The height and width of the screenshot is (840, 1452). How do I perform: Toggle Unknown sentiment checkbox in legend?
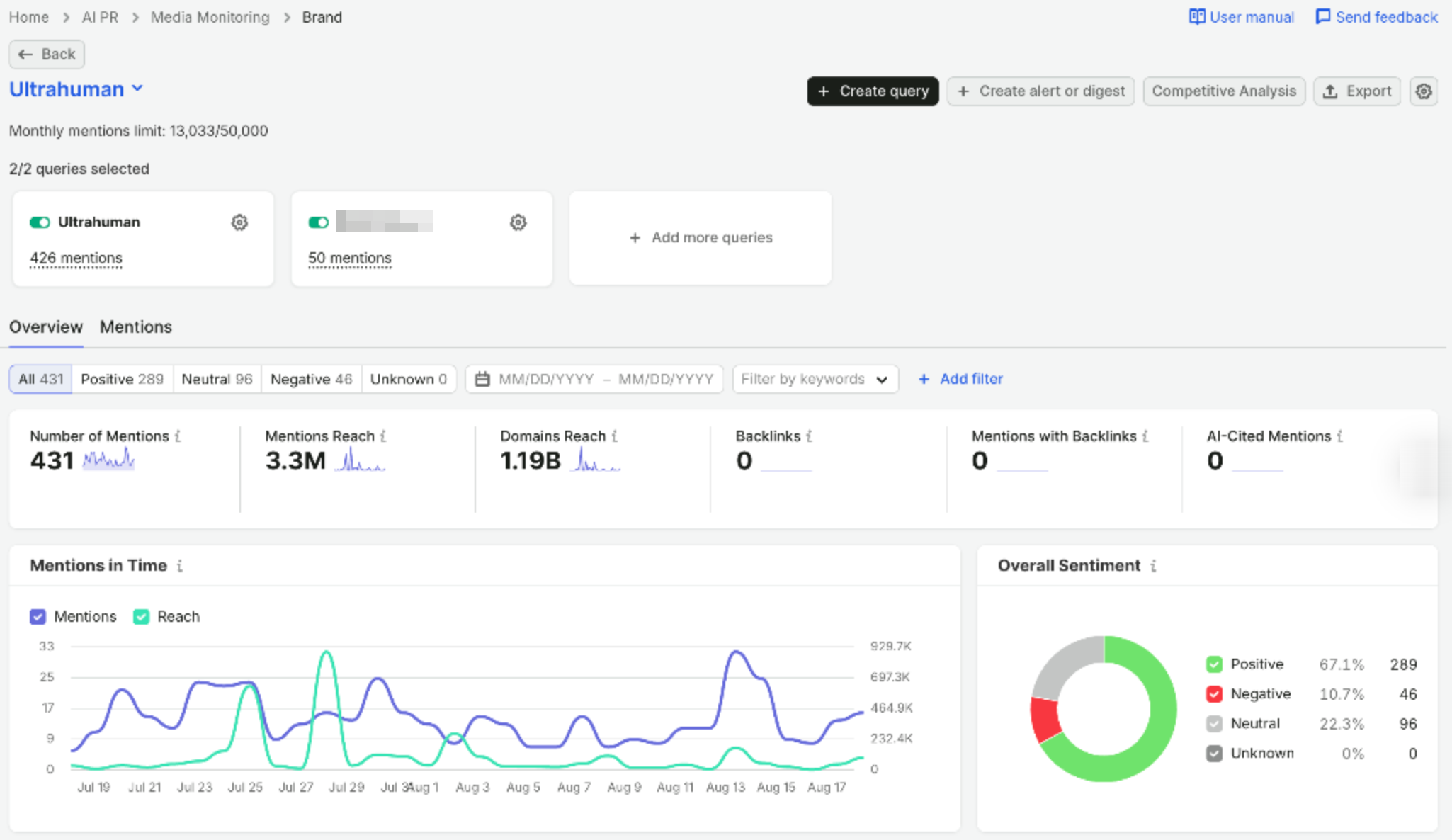tap(1214, 754)
